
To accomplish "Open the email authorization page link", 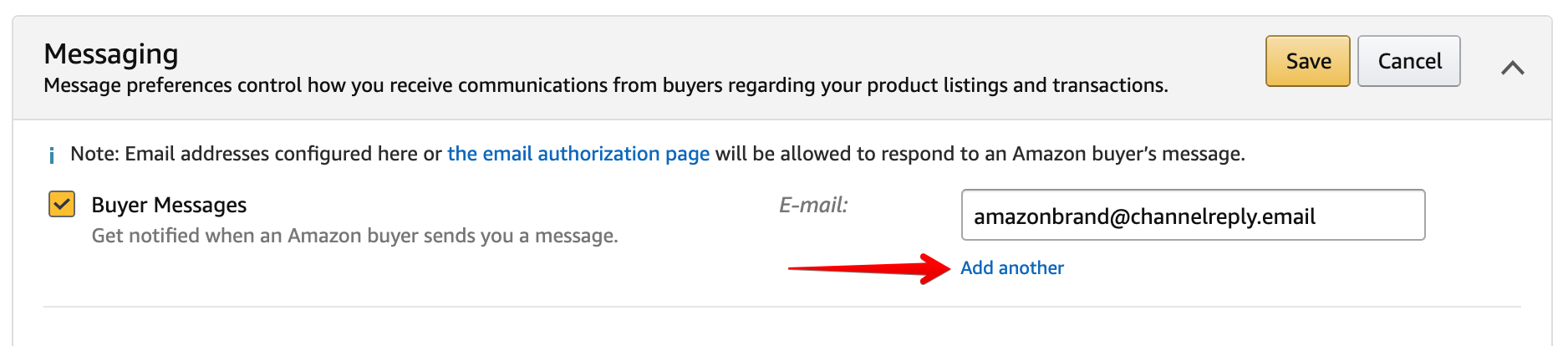I will click(578, 154).
